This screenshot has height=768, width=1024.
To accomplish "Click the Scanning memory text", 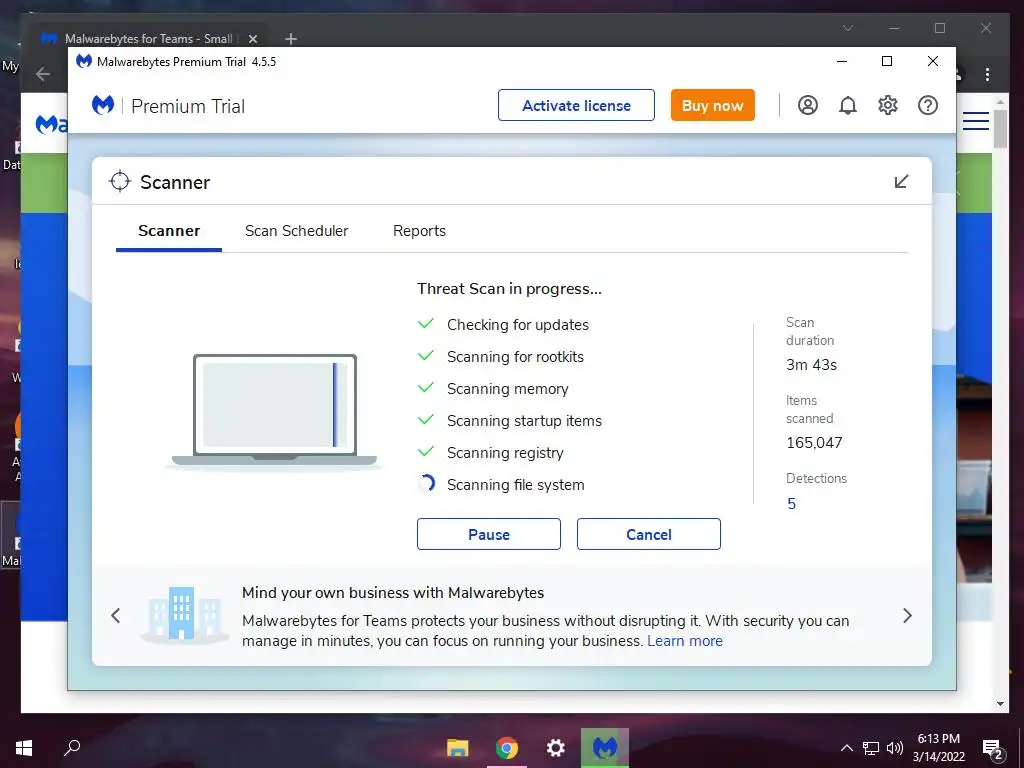I will pyautogui.click(x=507, y=389).
